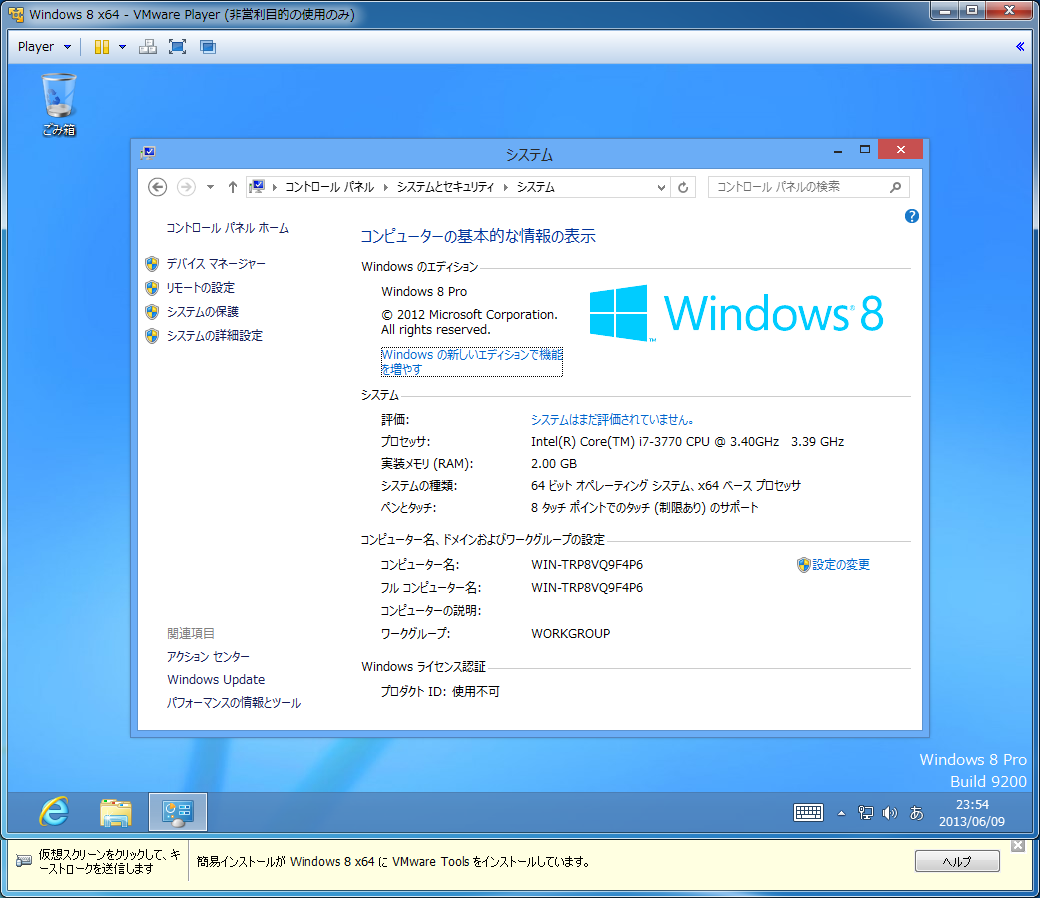This screenshot has width=1040, height=898.
Task: Click the forward arrow in System window
Action: [x=186, y=187]
